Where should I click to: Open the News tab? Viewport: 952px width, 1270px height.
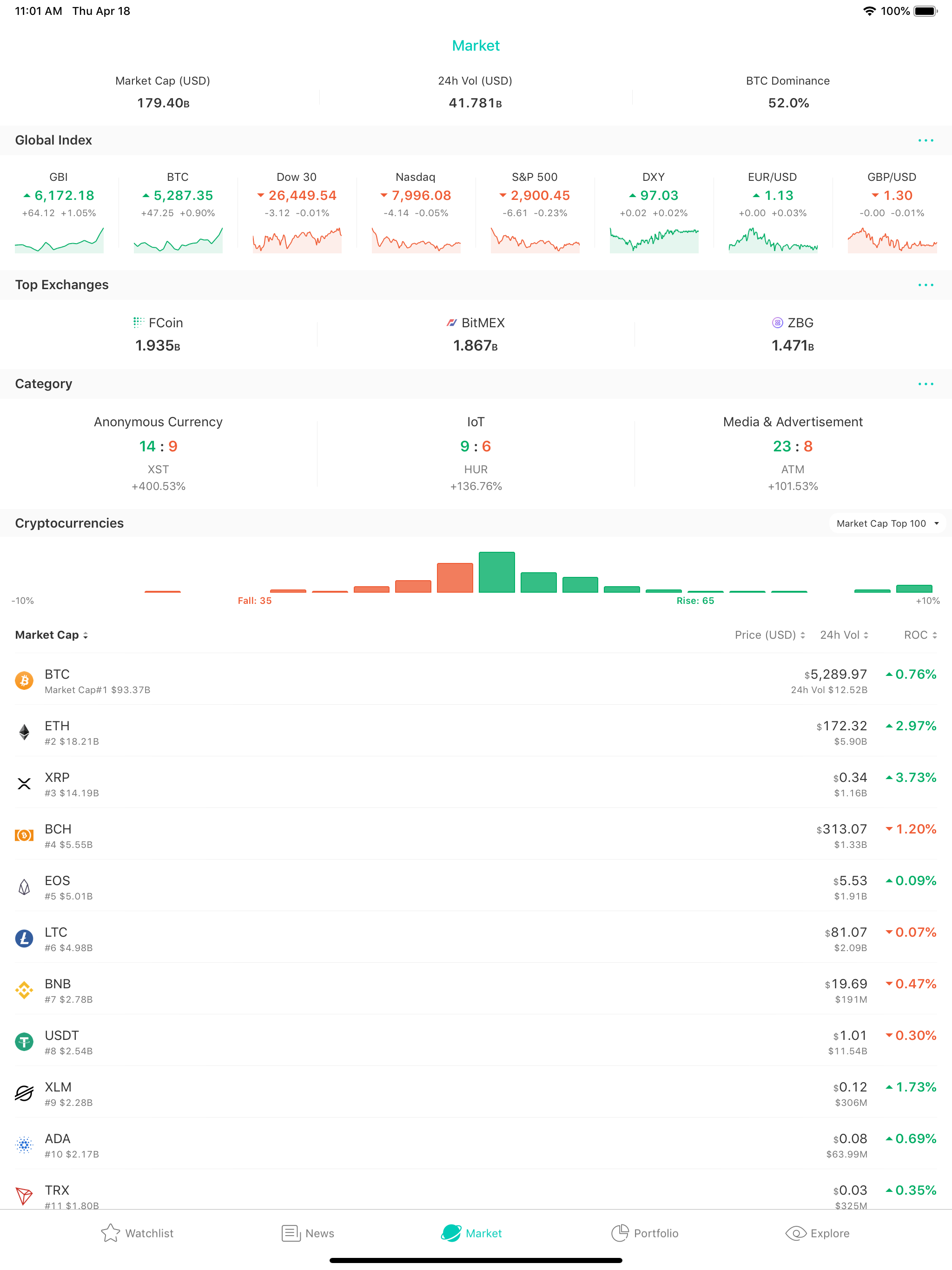coord(308,1232)
